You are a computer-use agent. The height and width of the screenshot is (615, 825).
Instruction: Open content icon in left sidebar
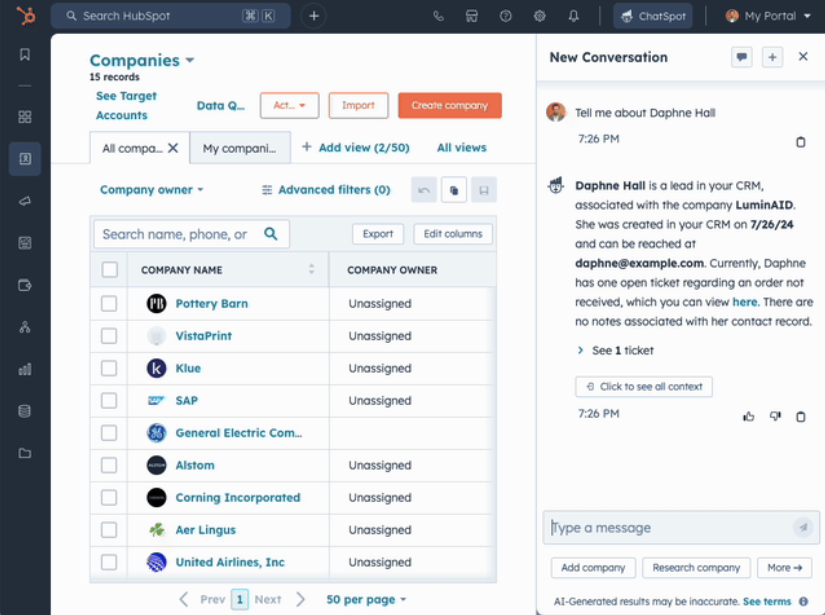pos(25,243)
